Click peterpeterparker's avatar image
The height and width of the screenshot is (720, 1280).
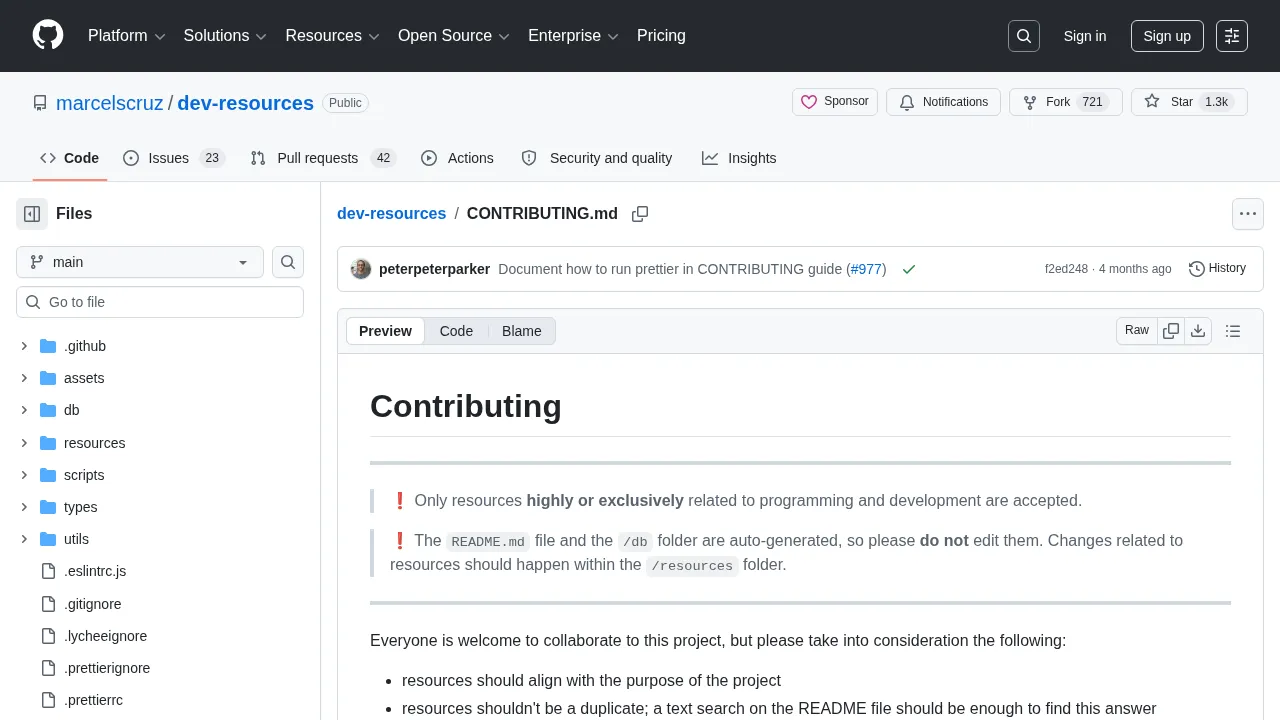361,269
